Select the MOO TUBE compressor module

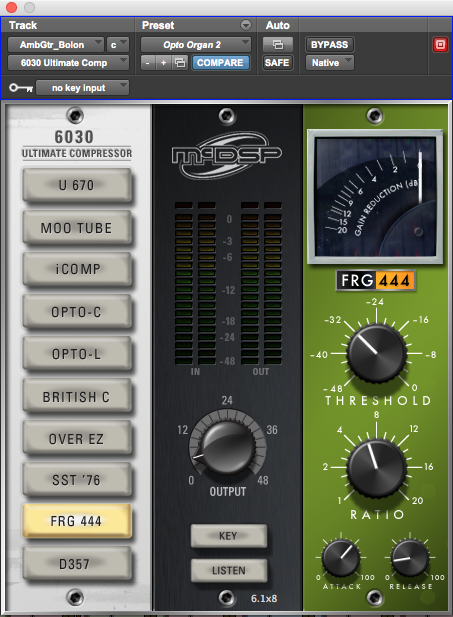click(77, 227)
